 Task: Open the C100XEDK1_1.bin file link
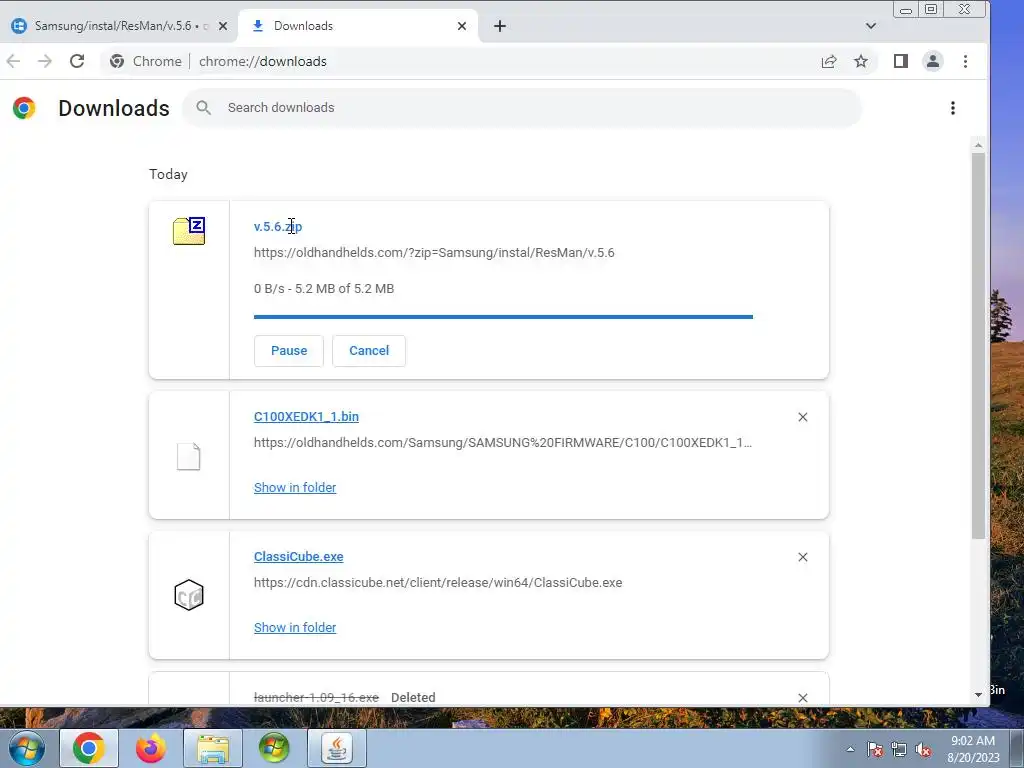tap(306, 417)
